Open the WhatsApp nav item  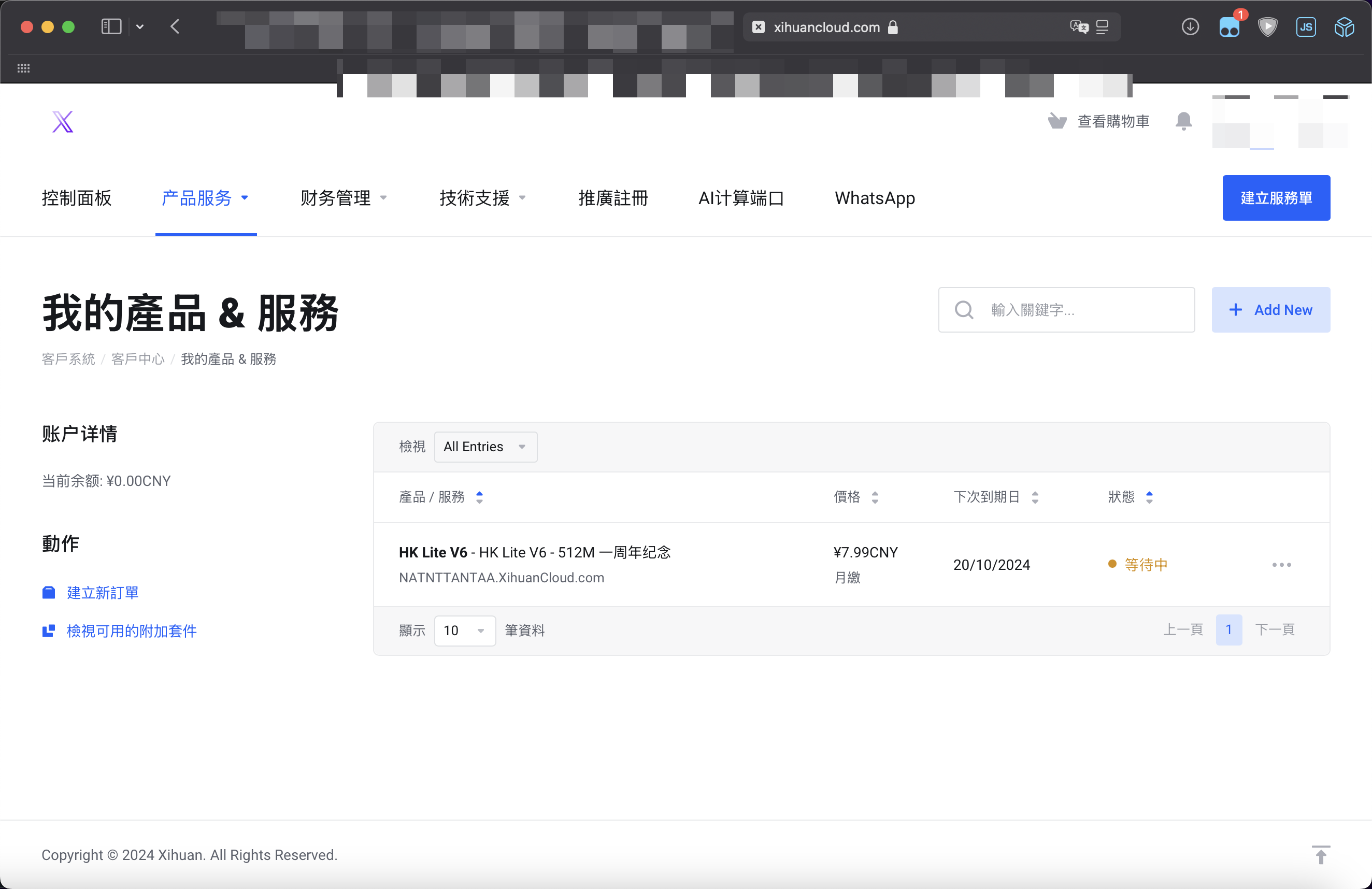(x=875, y=198)
